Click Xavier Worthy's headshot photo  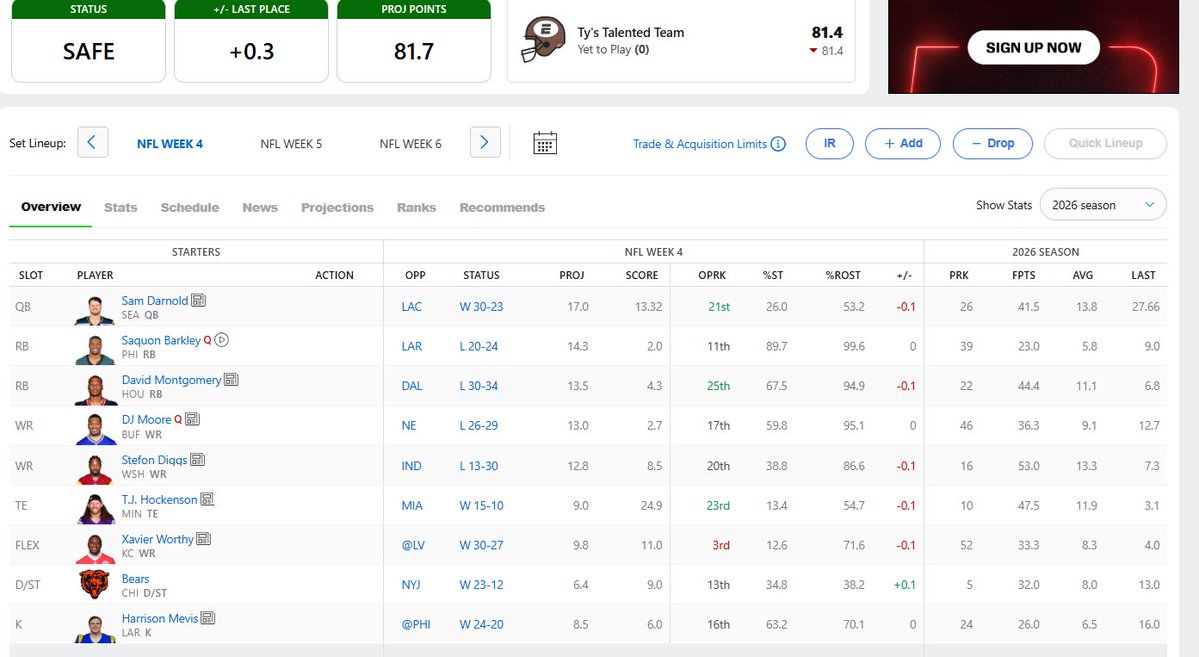click(96, 546)
